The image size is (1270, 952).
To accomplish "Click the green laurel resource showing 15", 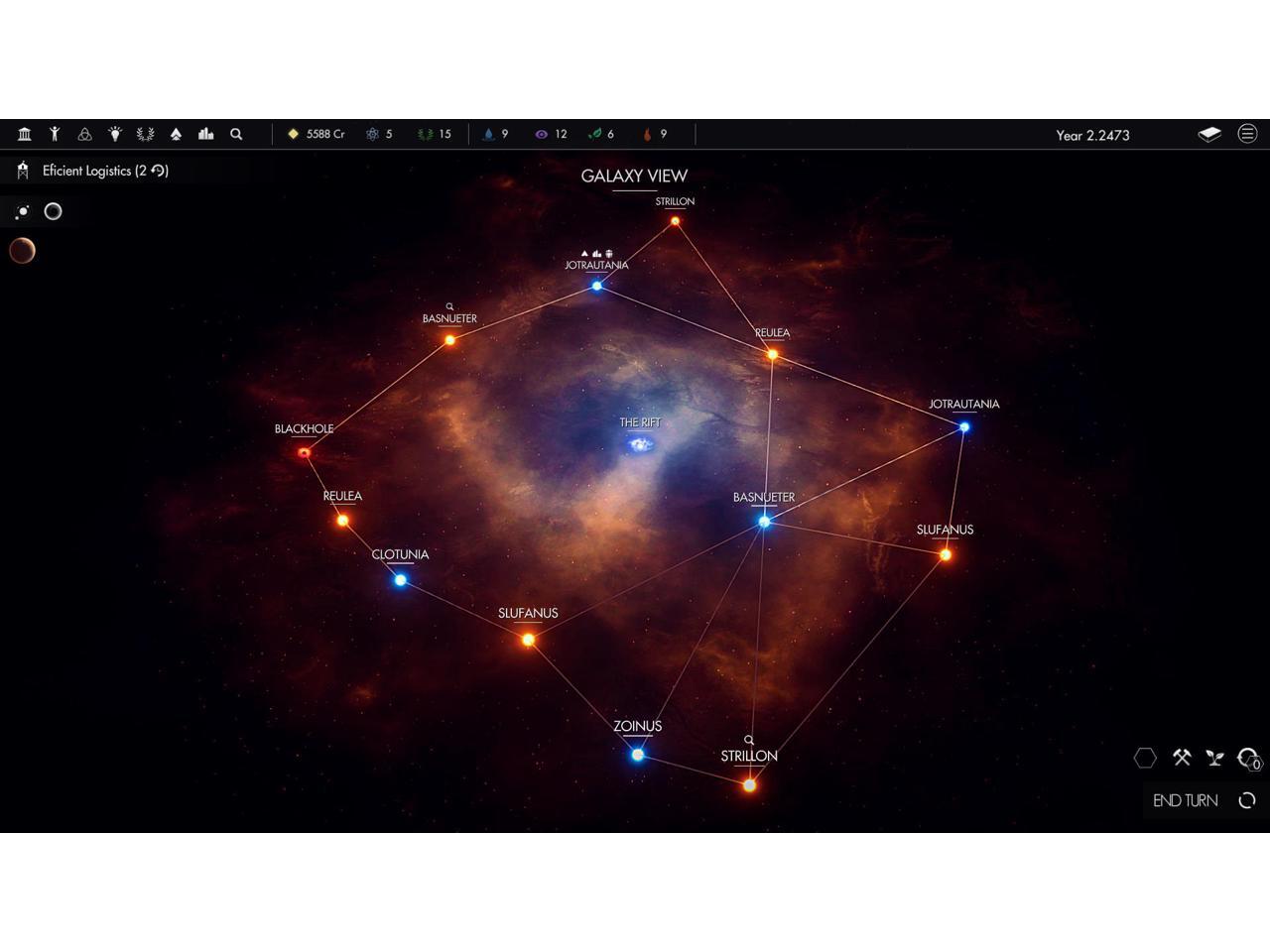I will (x=435, y=134).
